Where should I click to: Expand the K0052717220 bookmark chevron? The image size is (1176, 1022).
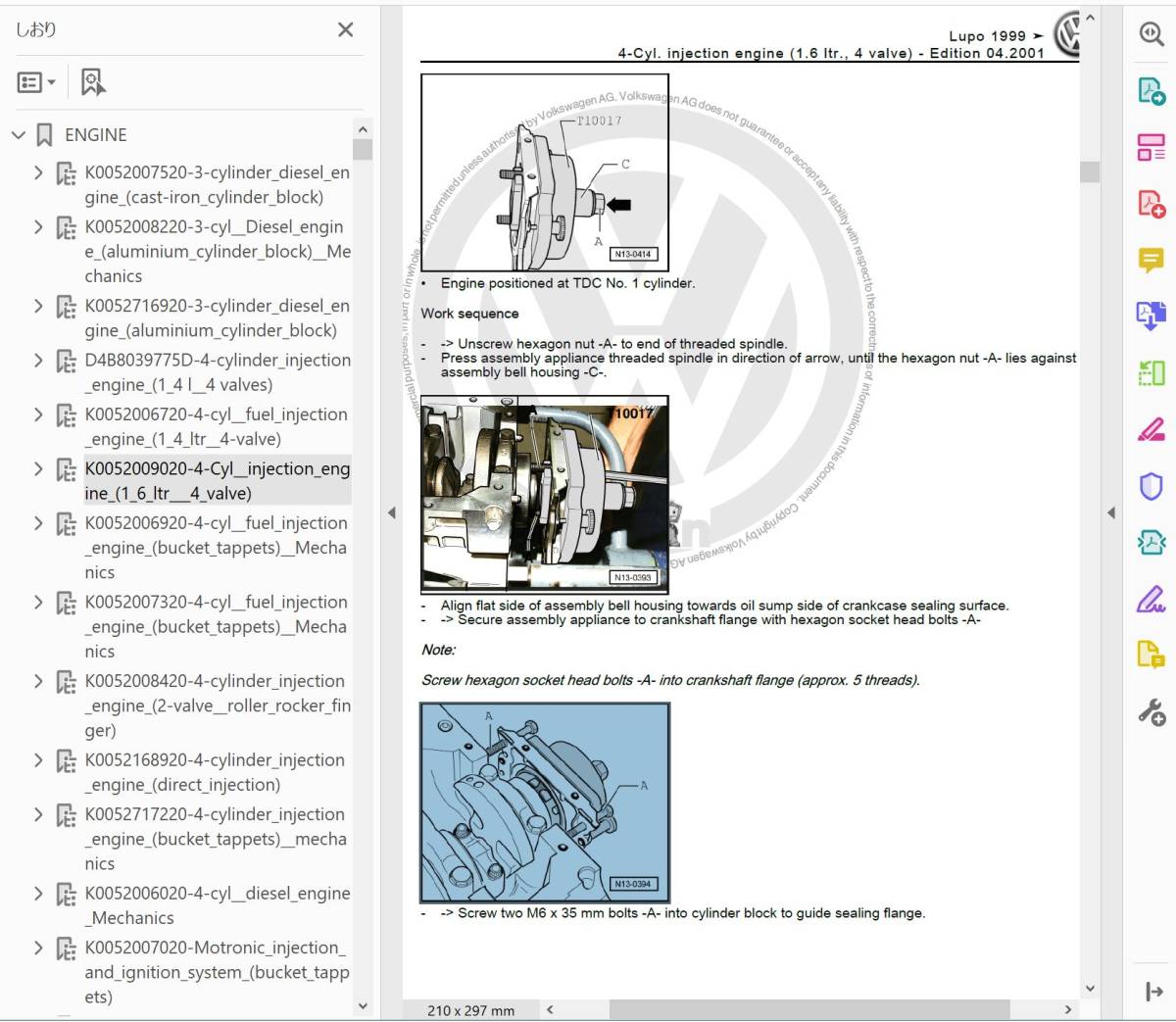pyautogui.click(x=38, y=814)
